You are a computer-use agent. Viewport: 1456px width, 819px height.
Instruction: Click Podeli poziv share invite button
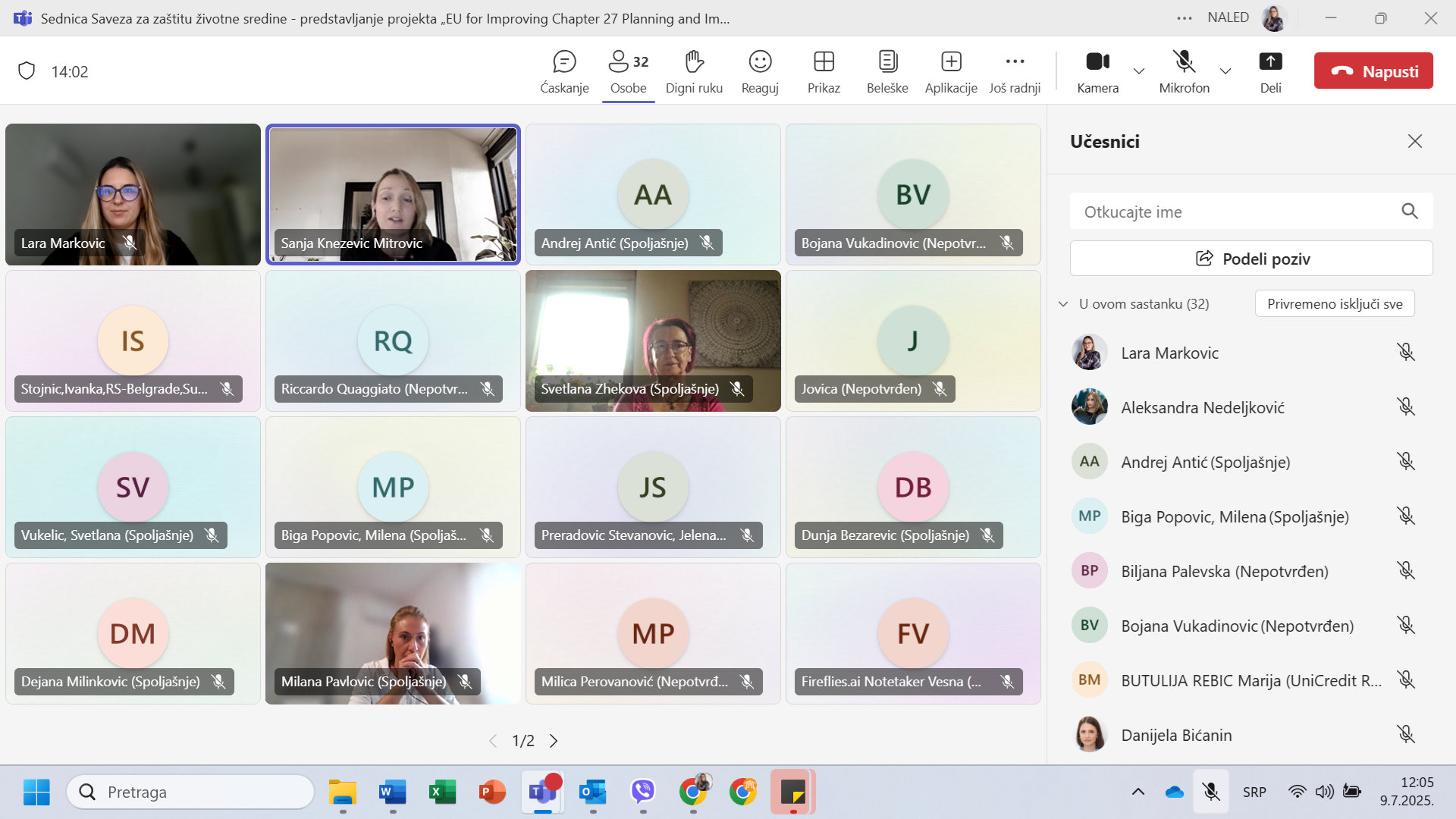pos(1251,259)
